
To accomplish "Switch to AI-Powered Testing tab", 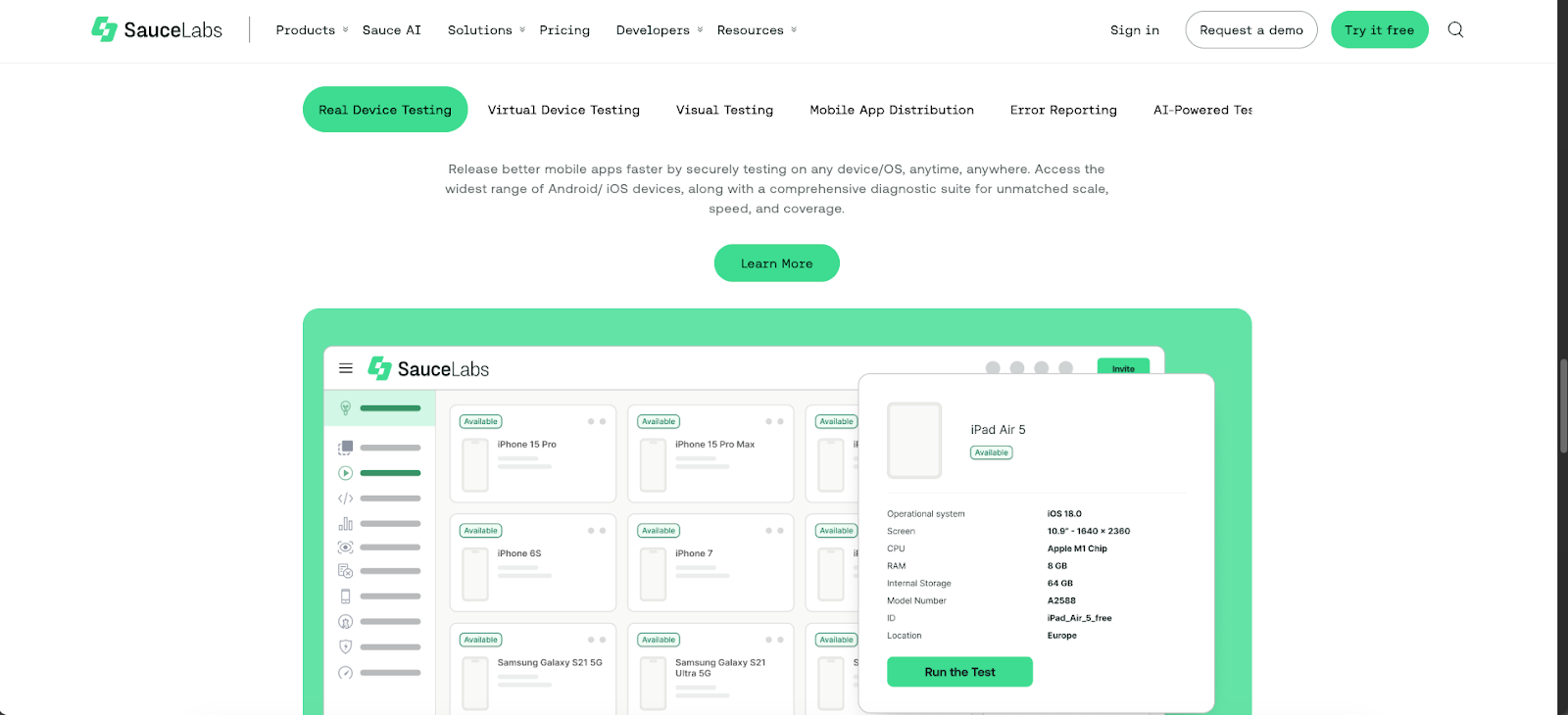I will [x=1202, y=110].
